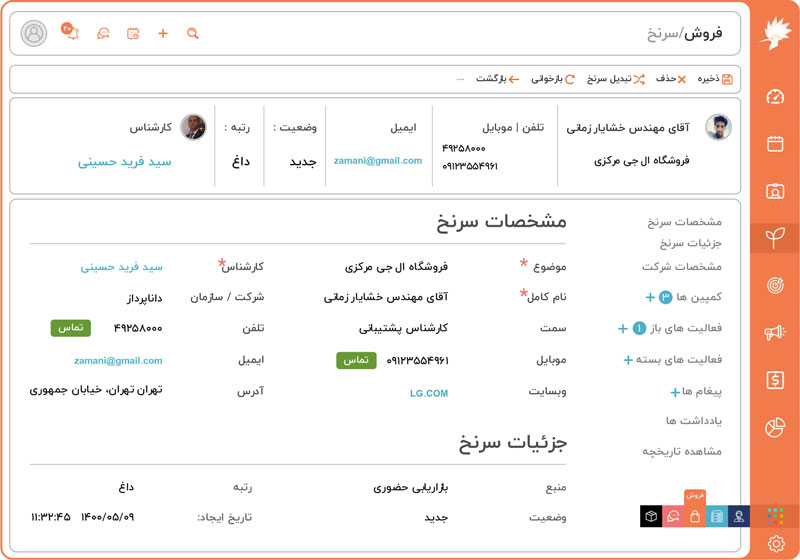Open the LG.COM website link
800x560 pixels.
pos(429,393)
